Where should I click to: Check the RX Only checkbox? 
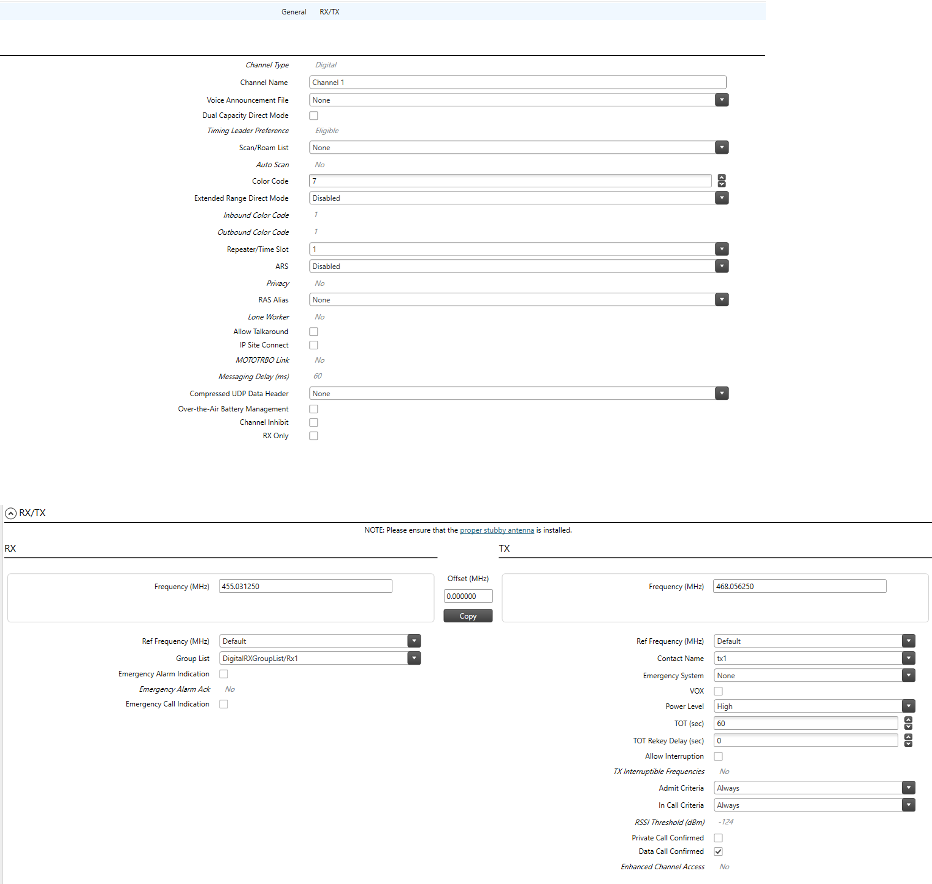click(313, 435)
